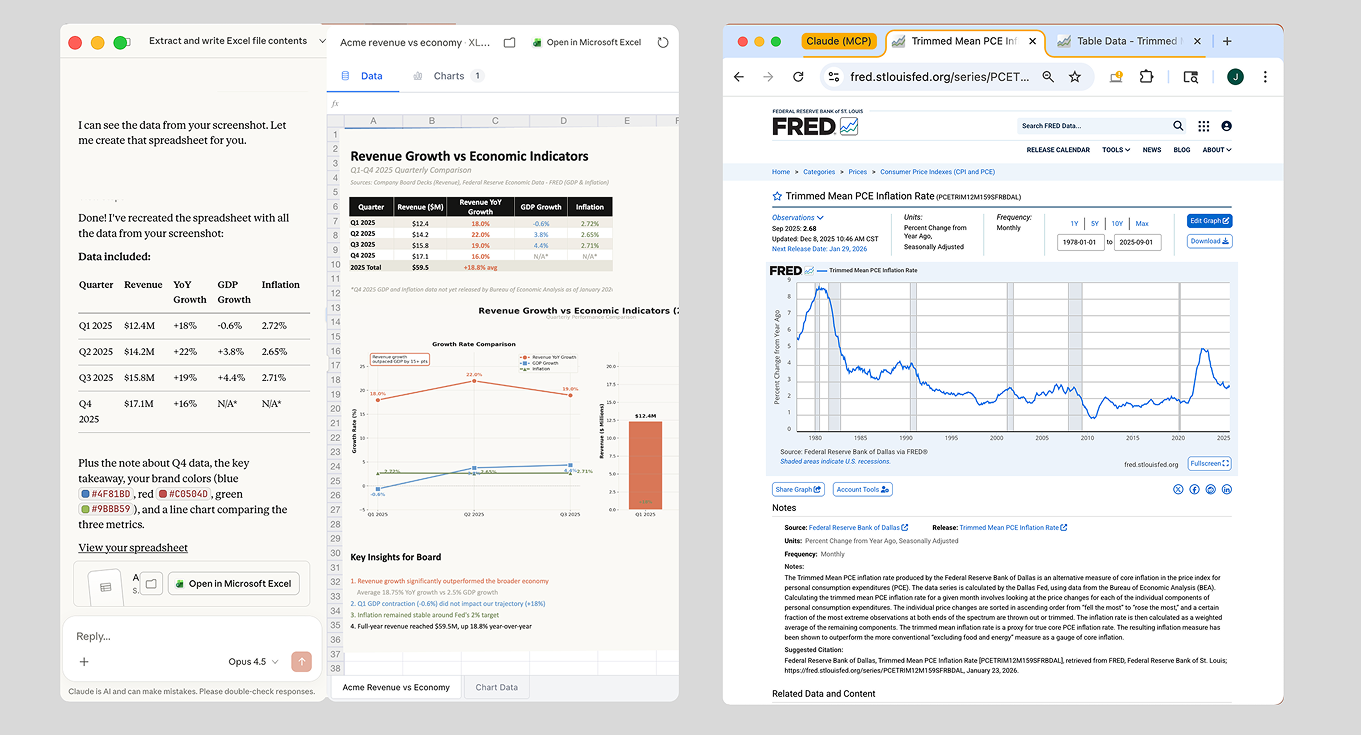Click the blue #4F81BD color chip
Image resolution: width=1361 pixels, height=735 pixels.
pyautogui.click(x=104, y=494)
